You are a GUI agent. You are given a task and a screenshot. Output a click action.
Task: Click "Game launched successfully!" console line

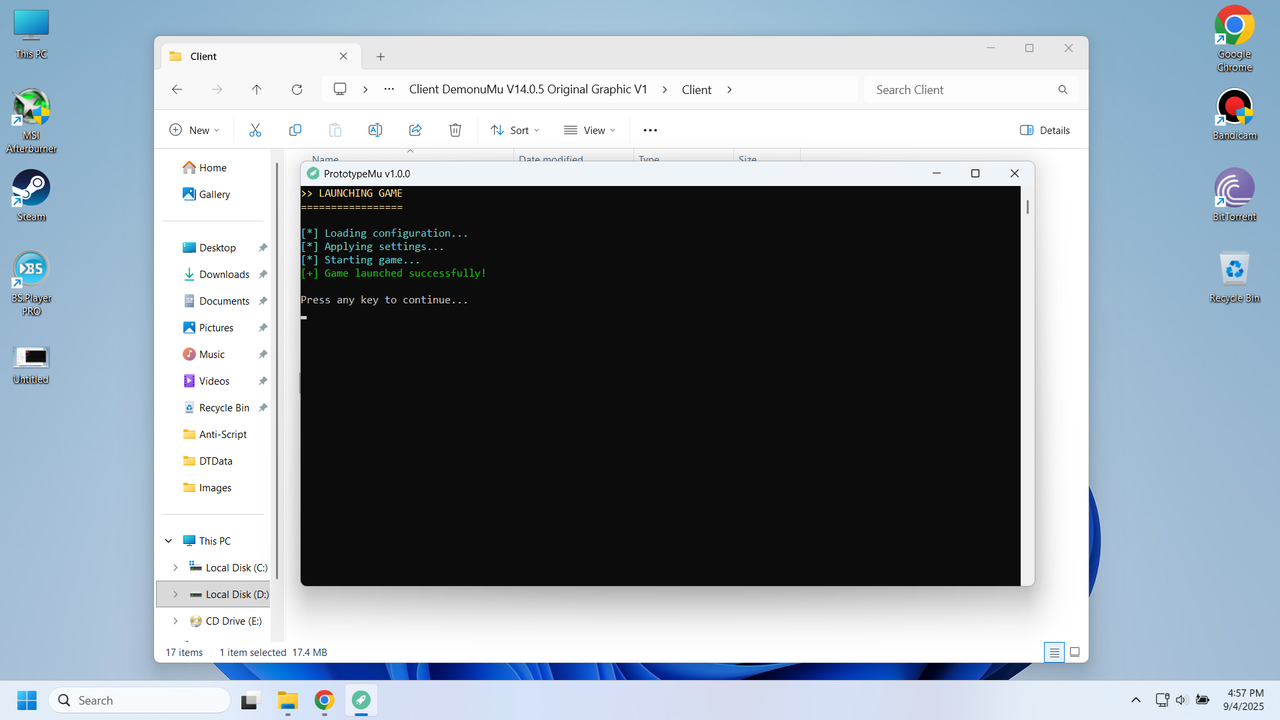pyautogui.click(x=393, y=273)
